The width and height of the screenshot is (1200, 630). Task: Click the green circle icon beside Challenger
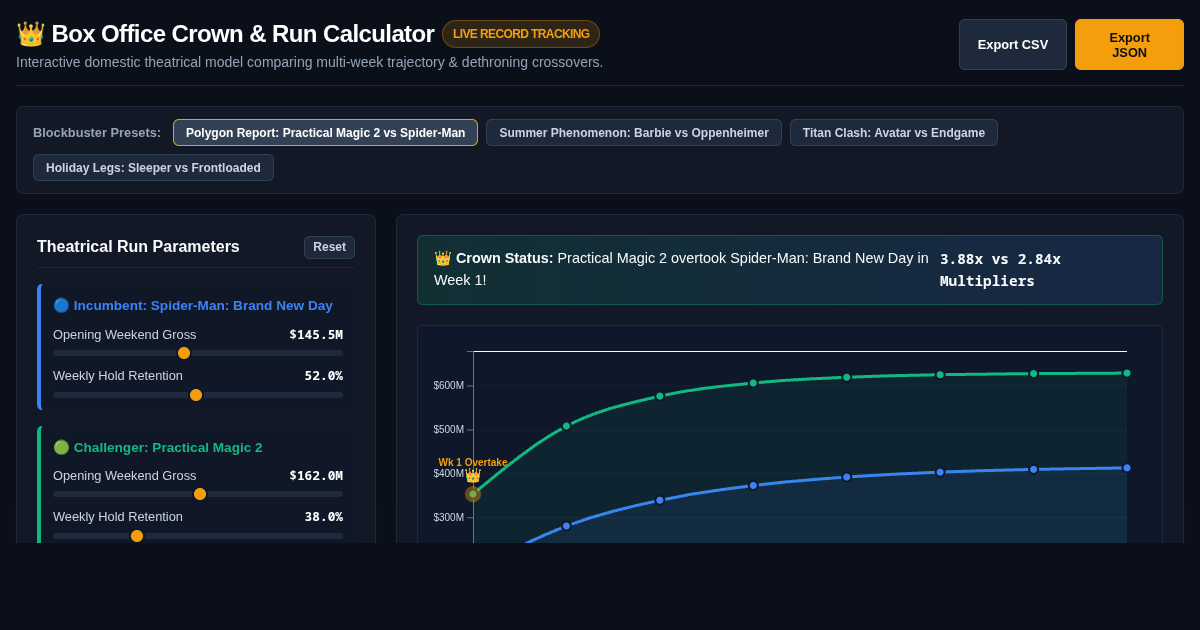click(x=61, y=447)
